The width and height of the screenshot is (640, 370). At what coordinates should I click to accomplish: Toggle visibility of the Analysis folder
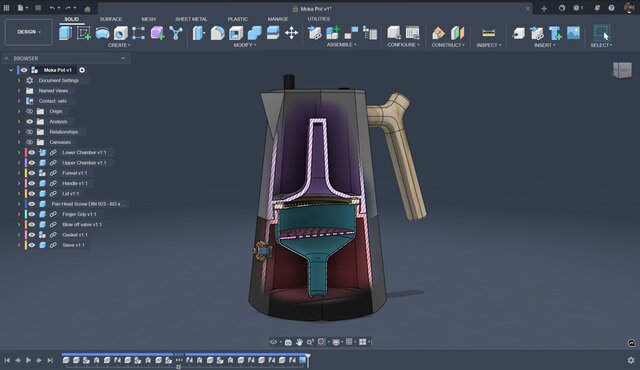(x=29, y=121)
